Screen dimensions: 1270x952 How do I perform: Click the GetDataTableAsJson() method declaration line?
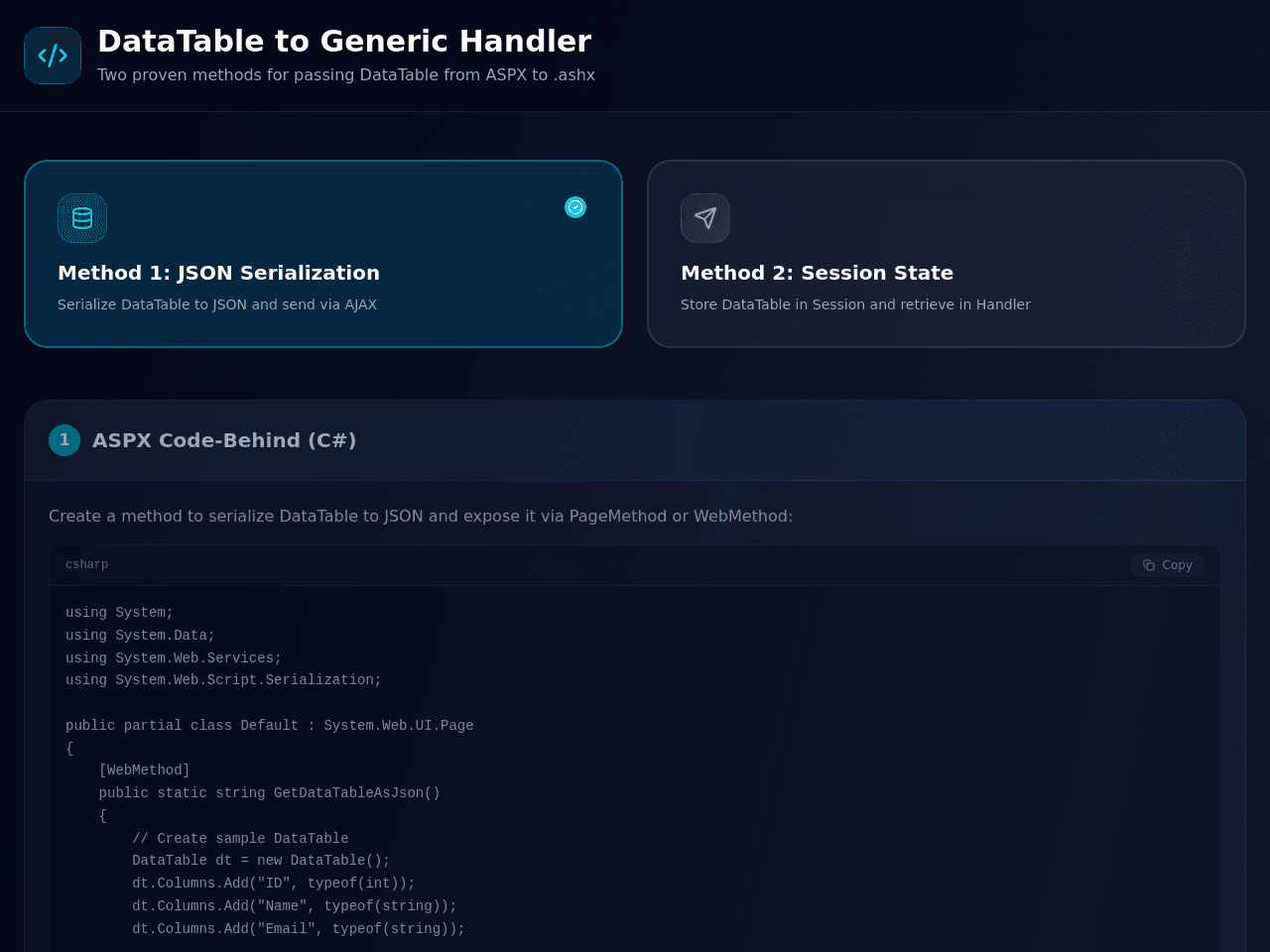(269, 793)
